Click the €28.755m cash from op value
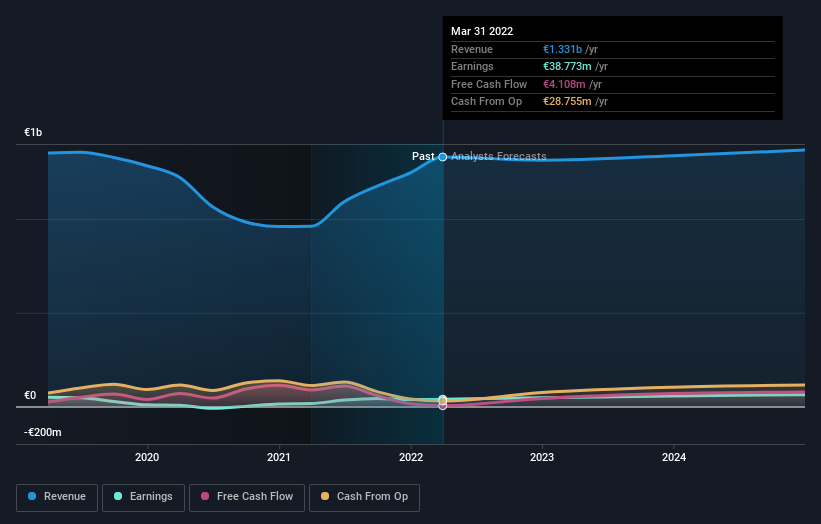 567,102
